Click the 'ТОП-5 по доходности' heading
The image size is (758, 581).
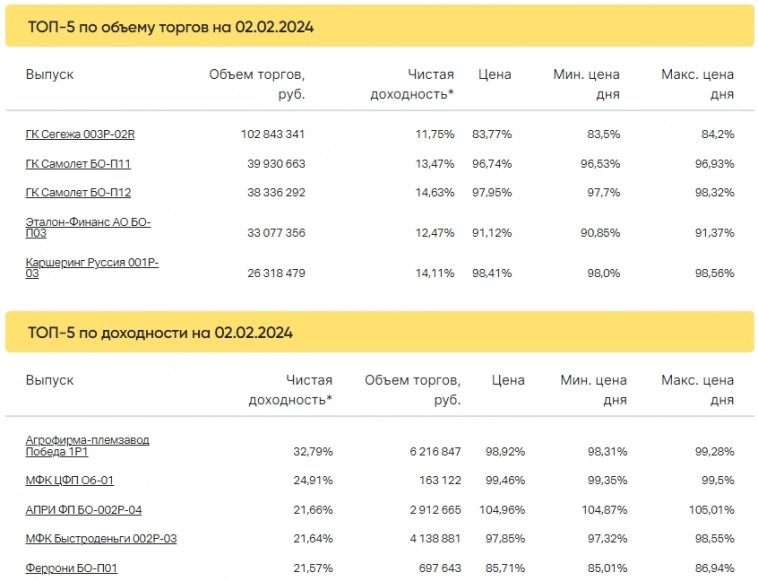[160, 332]
